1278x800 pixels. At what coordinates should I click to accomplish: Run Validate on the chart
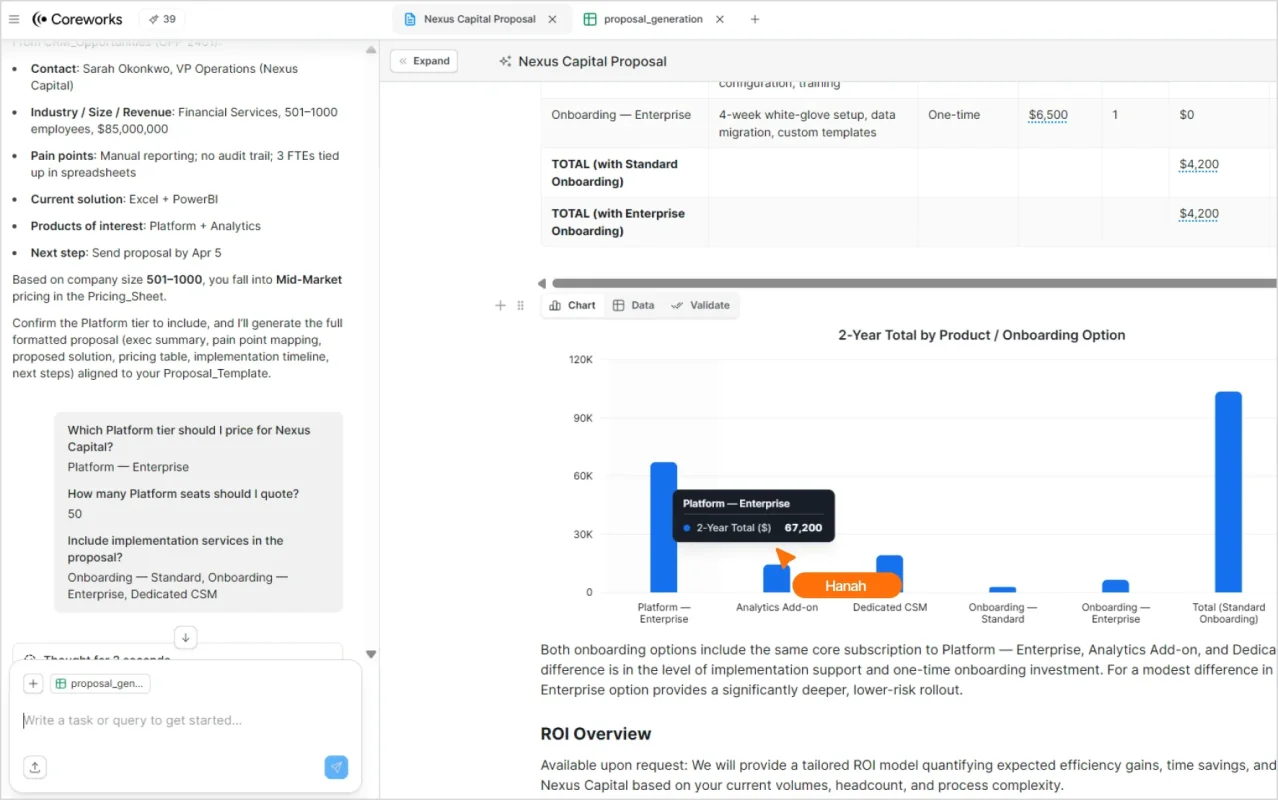click(x=700, y=305)
